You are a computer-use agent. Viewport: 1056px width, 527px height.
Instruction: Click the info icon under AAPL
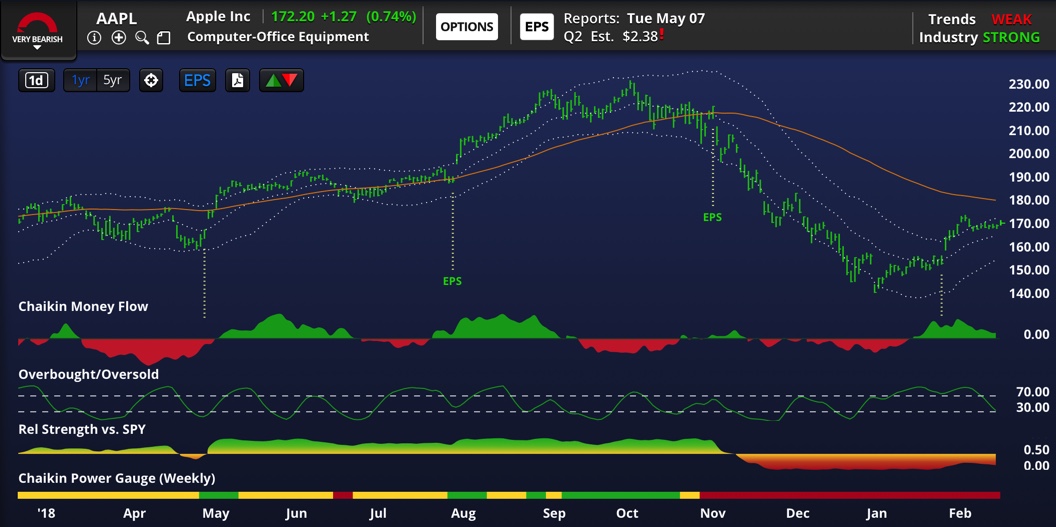click(x=95, y=37)
